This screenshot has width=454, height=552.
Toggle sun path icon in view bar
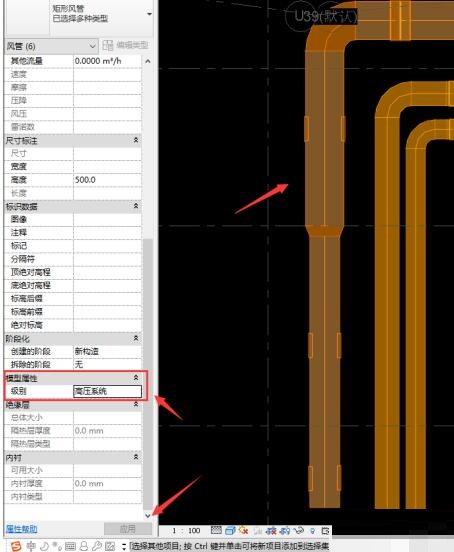point(244,530)
